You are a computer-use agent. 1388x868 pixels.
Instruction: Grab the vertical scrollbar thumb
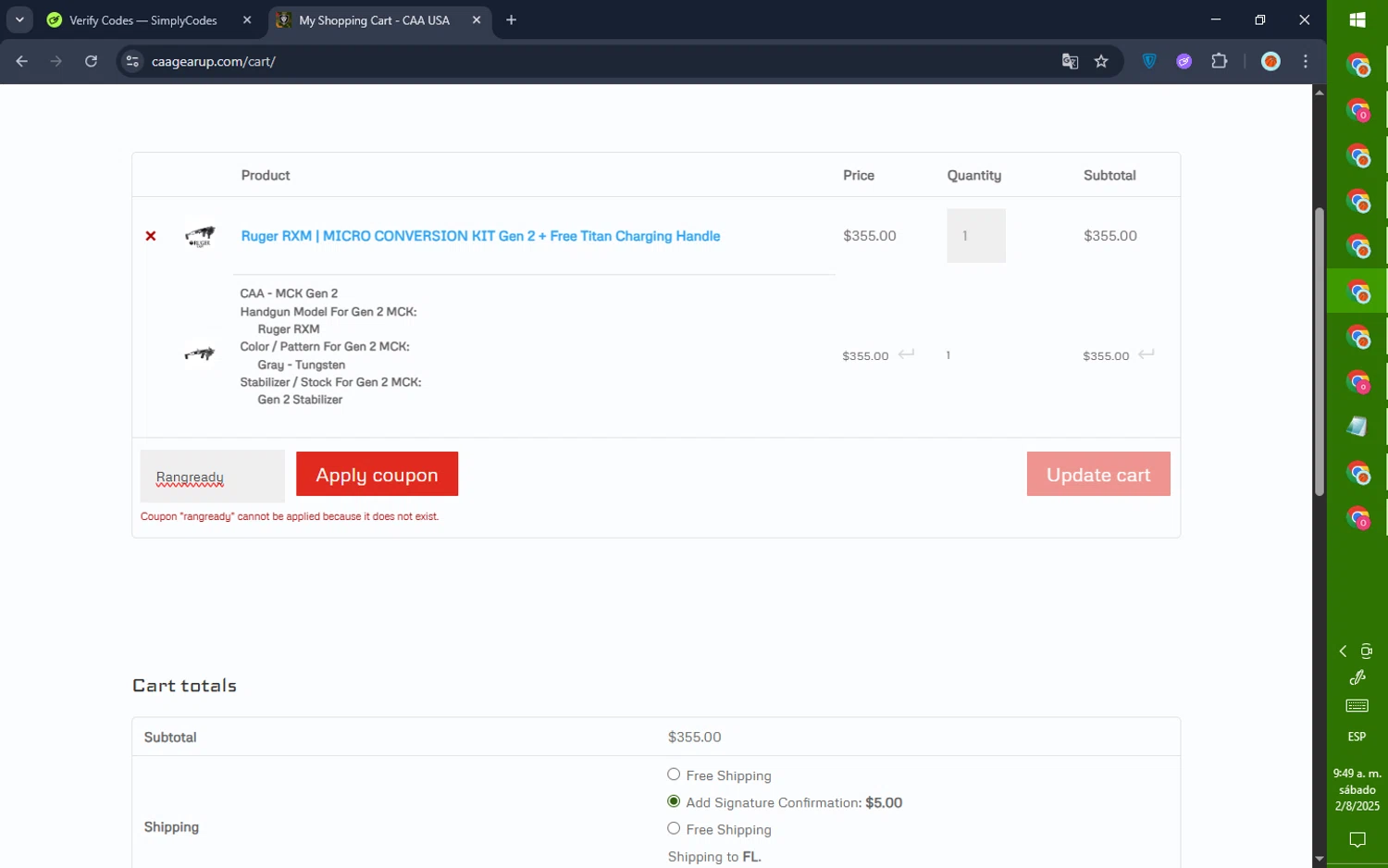1319,352
